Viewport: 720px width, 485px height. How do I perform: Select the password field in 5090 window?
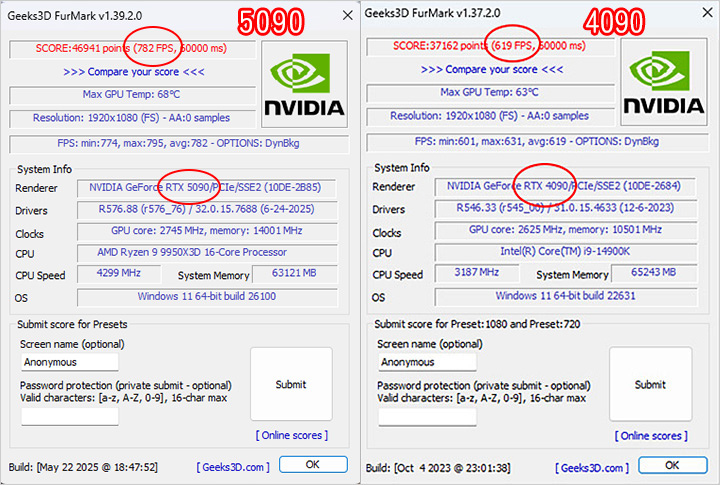click(70, 416)
